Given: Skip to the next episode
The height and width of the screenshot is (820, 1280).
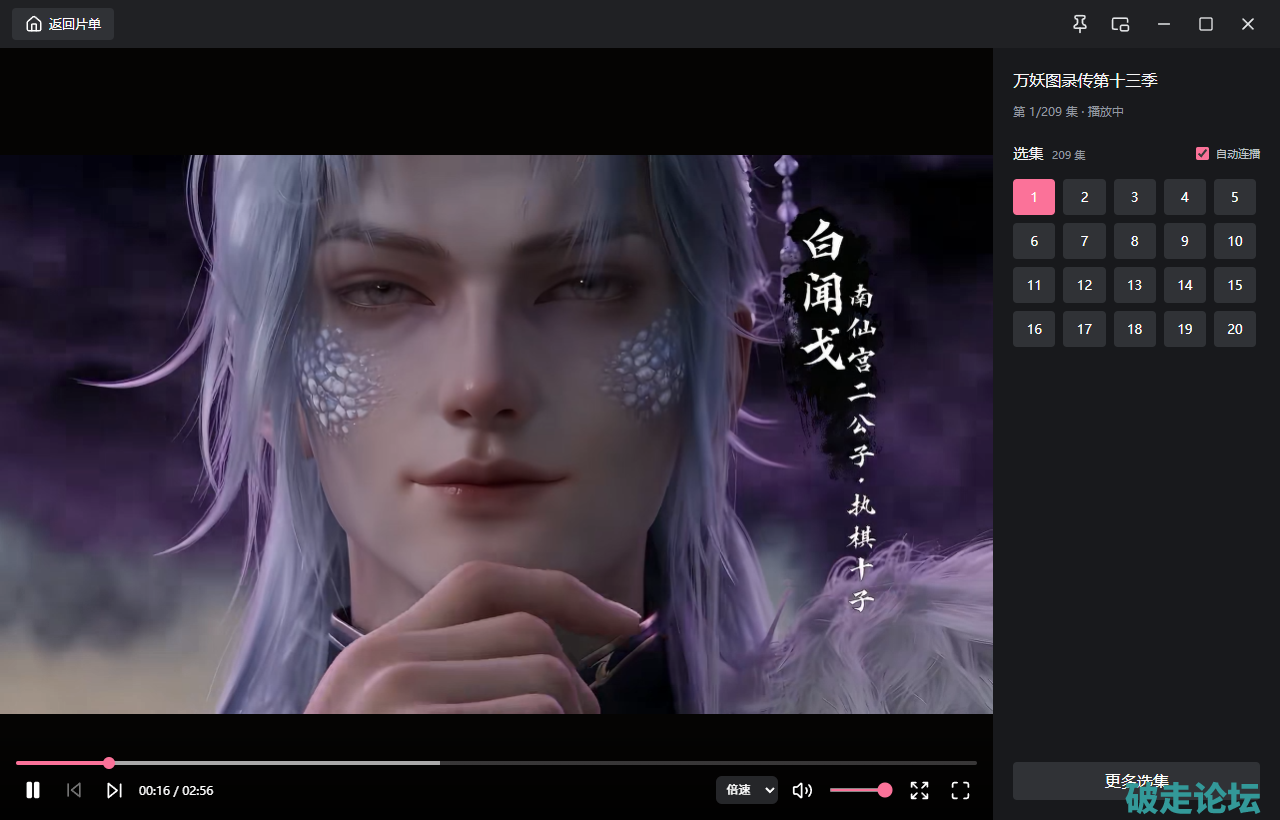Looking at the screenshot, I should tap(114, 790).
